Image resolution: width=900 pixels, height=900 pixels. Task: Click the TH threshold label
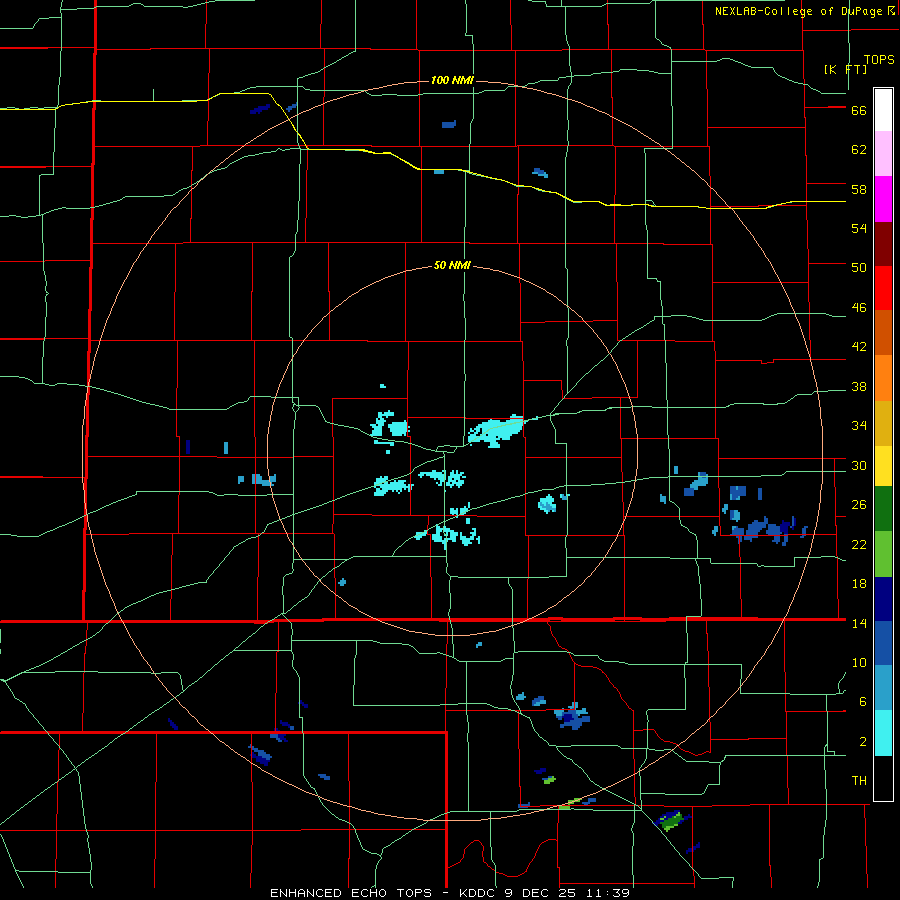859,781
